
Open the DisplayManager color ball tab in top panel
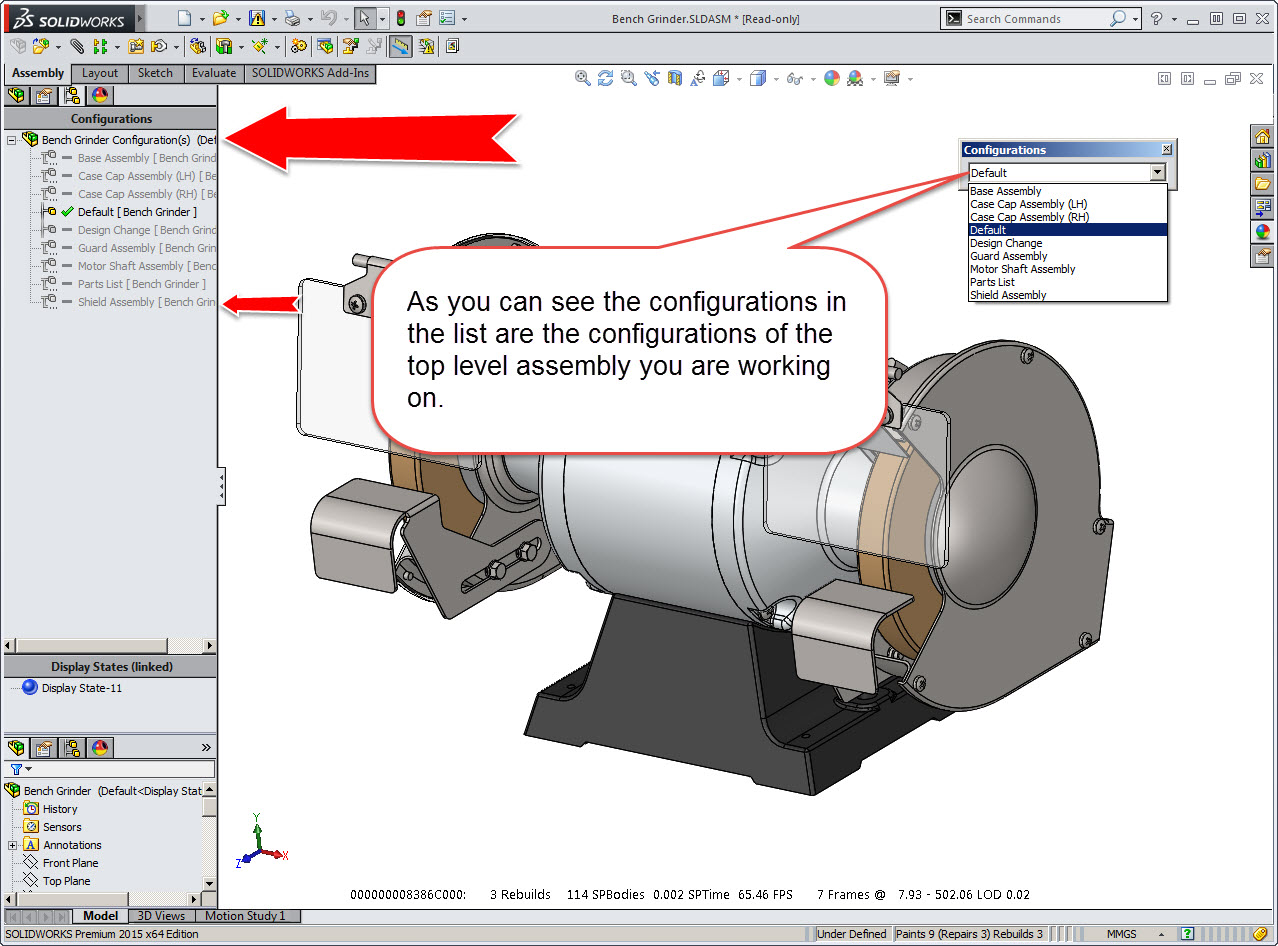pos(99,96)
